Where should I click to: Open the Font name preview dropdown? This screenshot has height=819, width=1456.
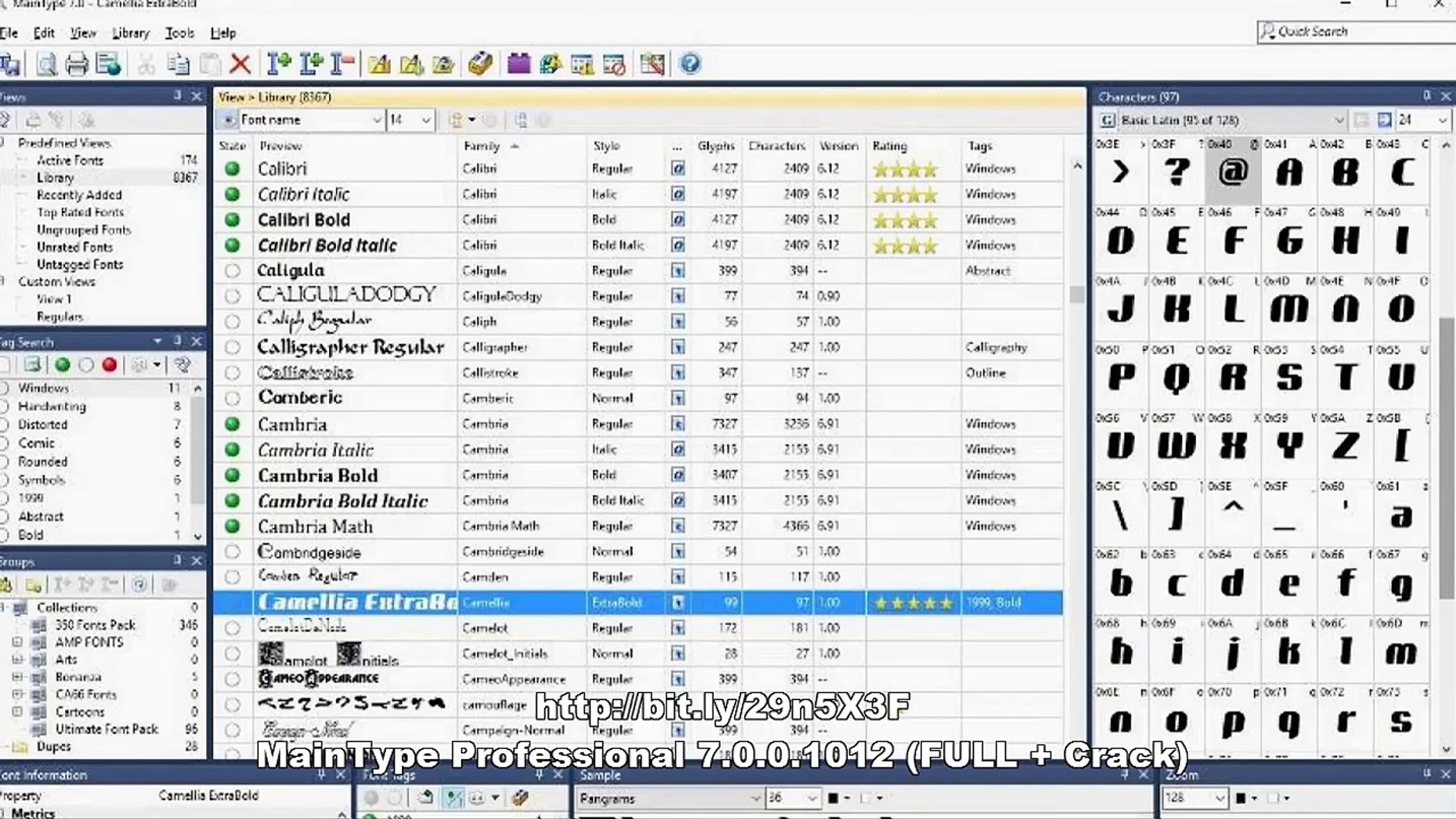377,120
